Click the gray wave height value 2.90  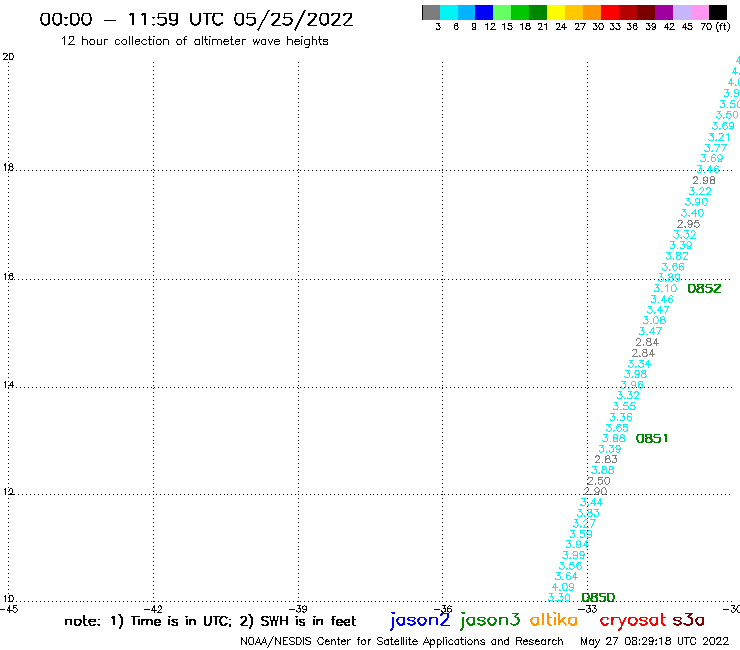click(x=596, y=491)
